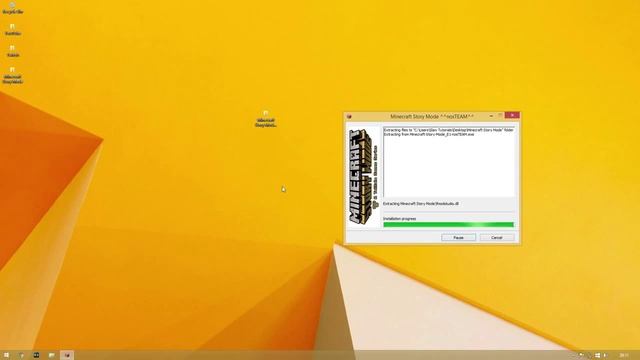This screenshot has width=640, height=360.
Task: Click the "Extracting Minecraft Story Mode" status line
Action: click(x=421, y=204)
